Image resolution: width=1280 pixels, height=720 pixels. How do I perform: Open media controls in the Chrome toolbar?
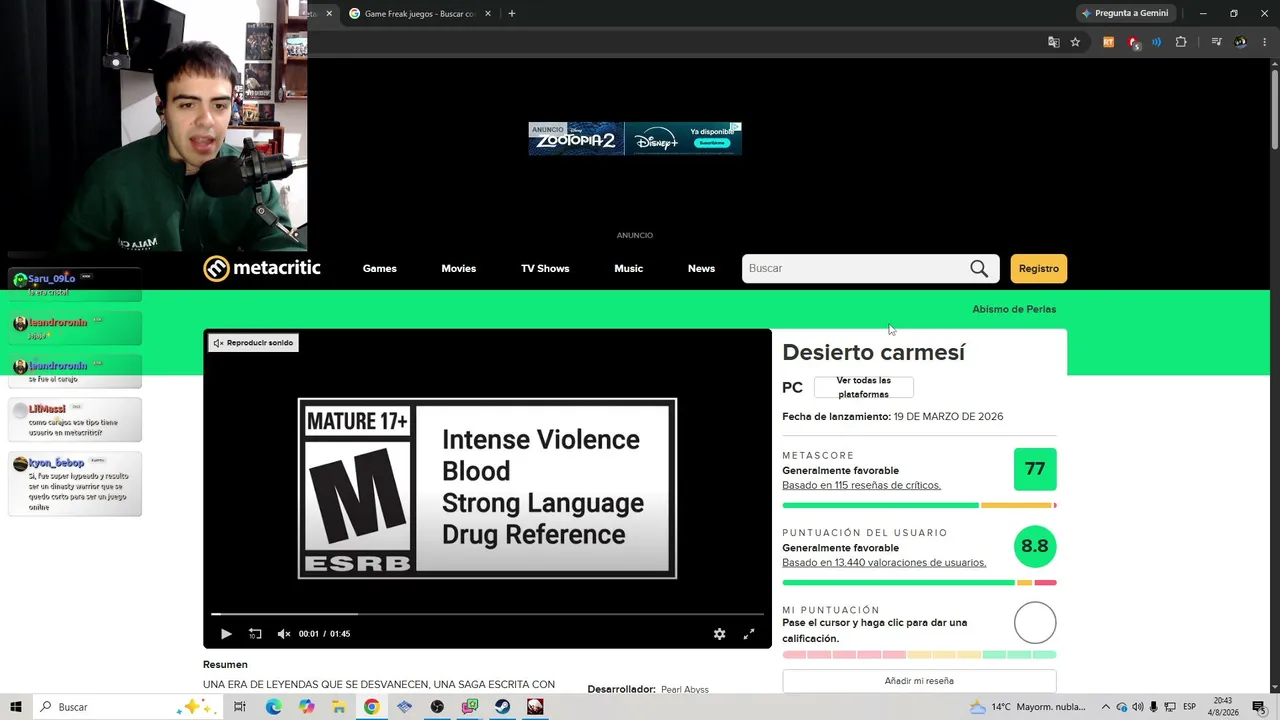pyautogui.click(x=1216, y=42)
